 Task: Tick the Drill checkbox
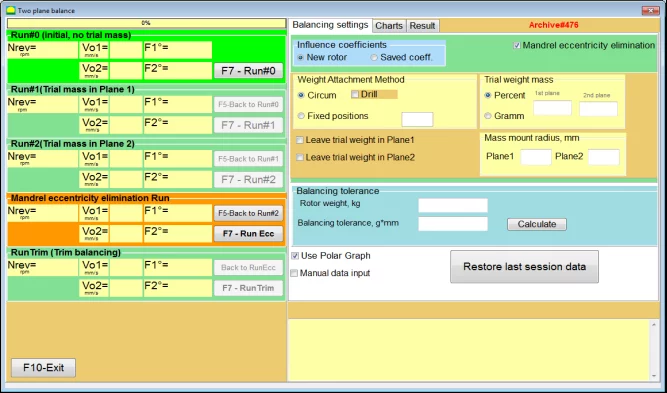pyautogui.click(x=355, y=94)
